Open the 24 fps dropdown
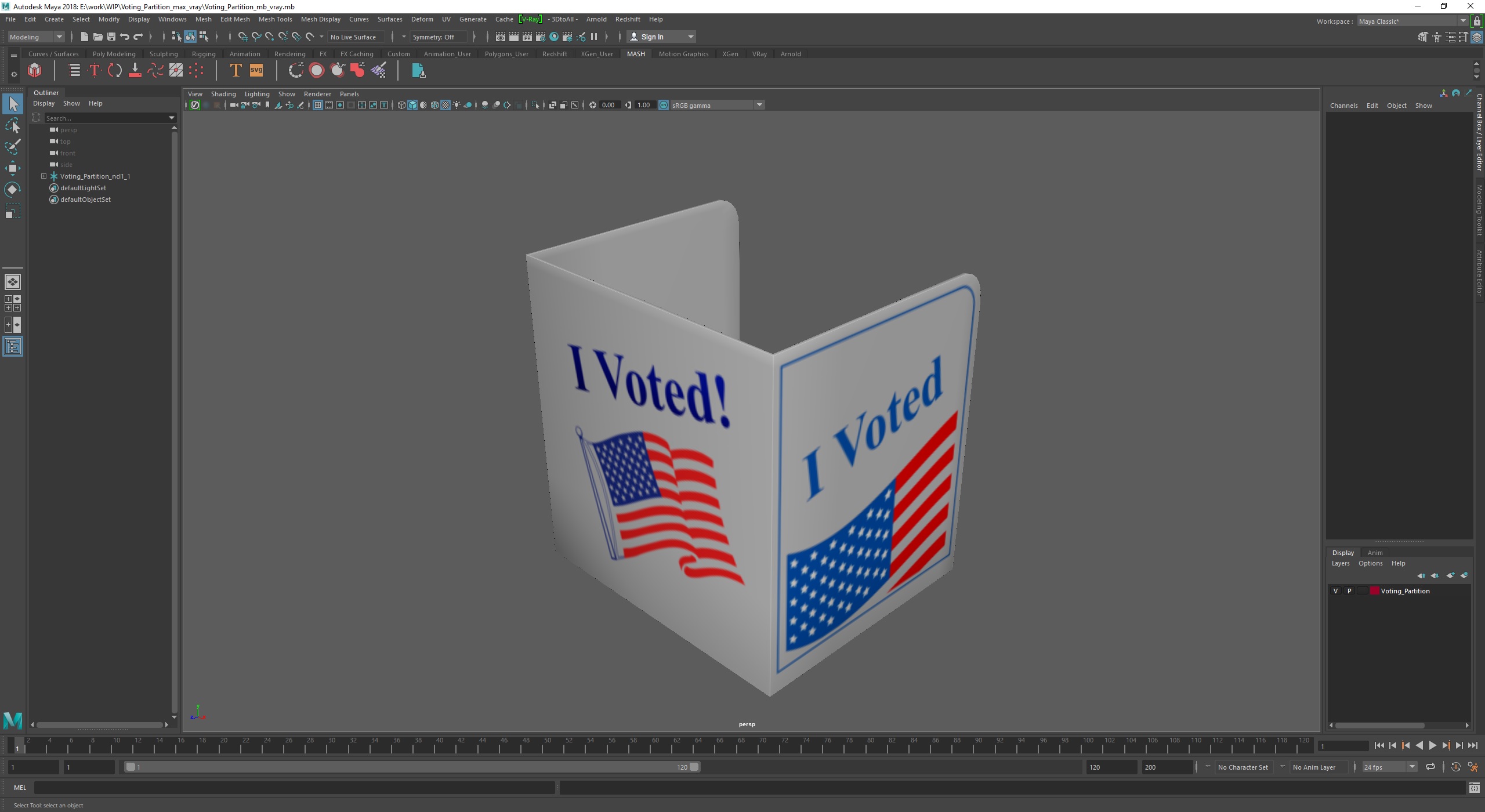 click(1389, 767)
